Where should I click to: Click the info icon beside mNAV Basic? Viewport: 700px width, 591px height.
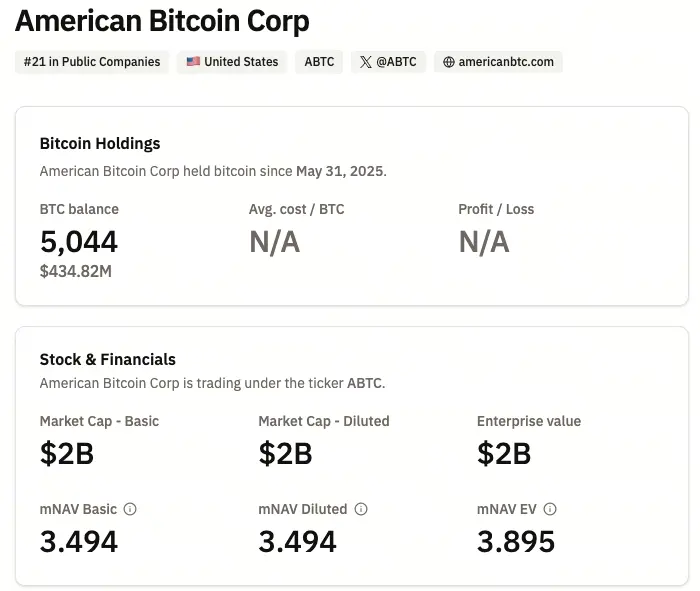point(130,509)
